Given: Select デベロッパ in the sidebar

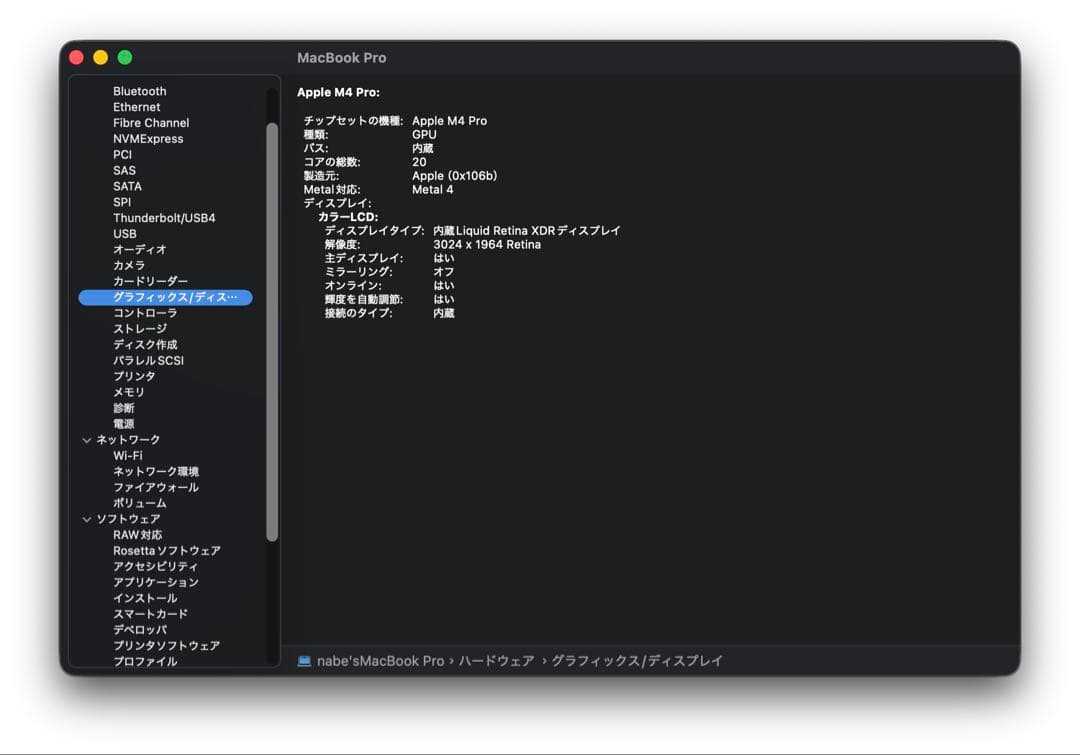Looking at the screenshot, I should pos(140,630).
